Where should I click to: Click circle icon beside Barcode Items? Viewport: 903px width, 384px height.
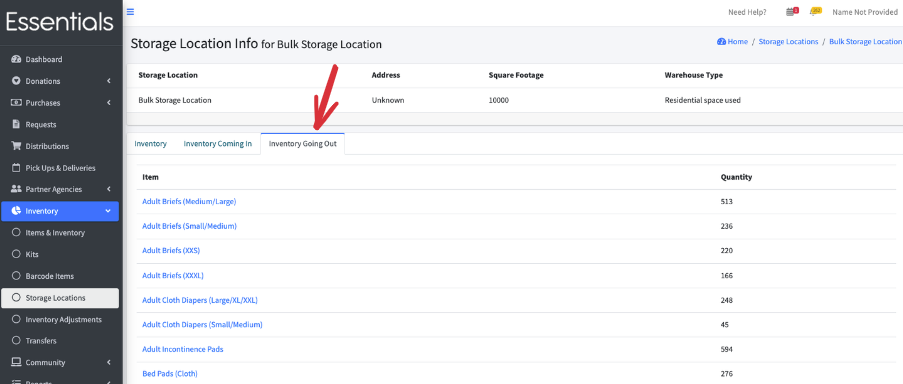(x=16, y=276)
